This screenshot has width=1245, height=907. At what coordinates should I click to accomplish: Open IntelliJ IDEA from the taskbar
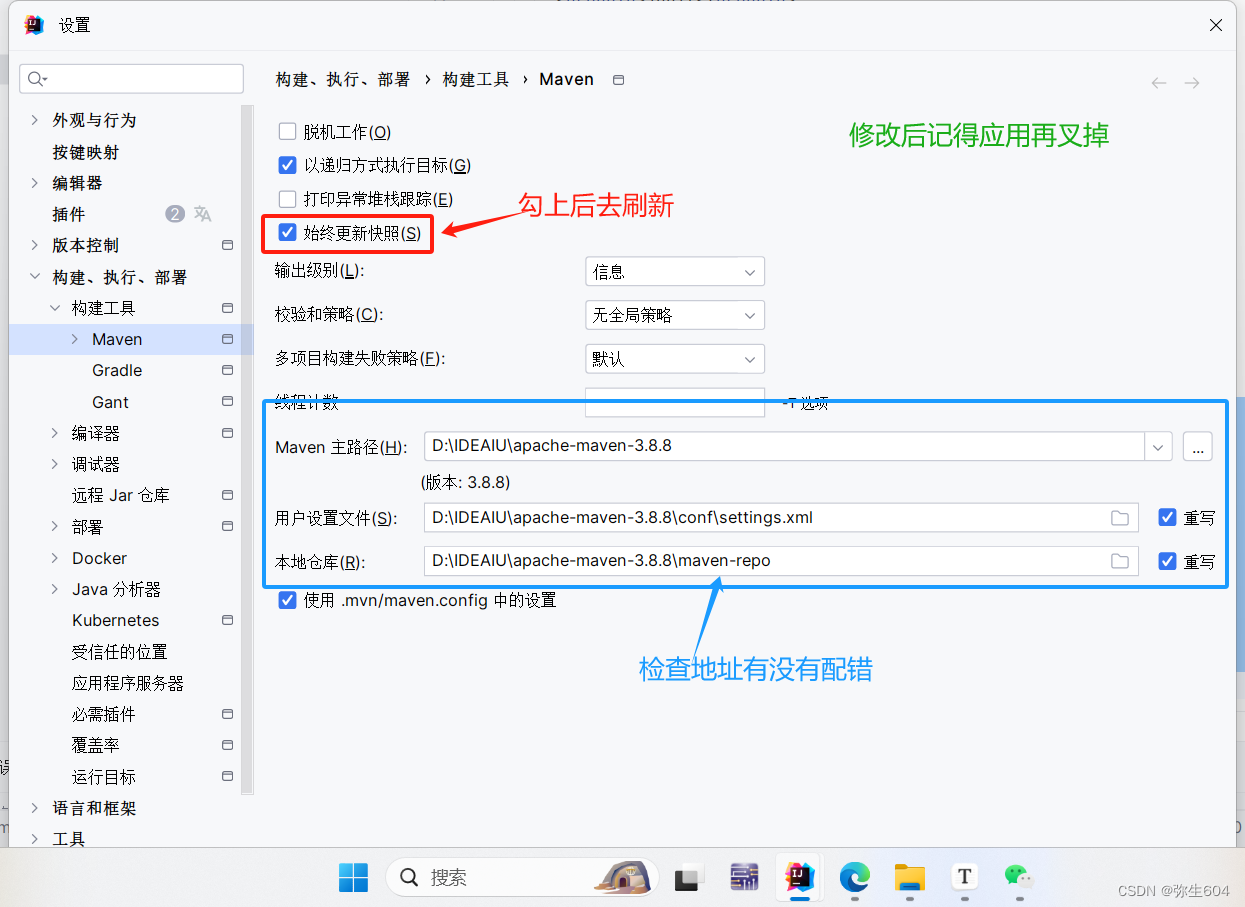[799, 876]
